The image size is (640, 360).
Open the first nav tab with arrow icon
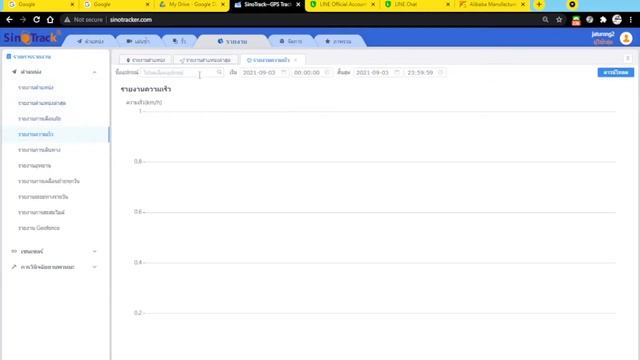click(90, 41)
